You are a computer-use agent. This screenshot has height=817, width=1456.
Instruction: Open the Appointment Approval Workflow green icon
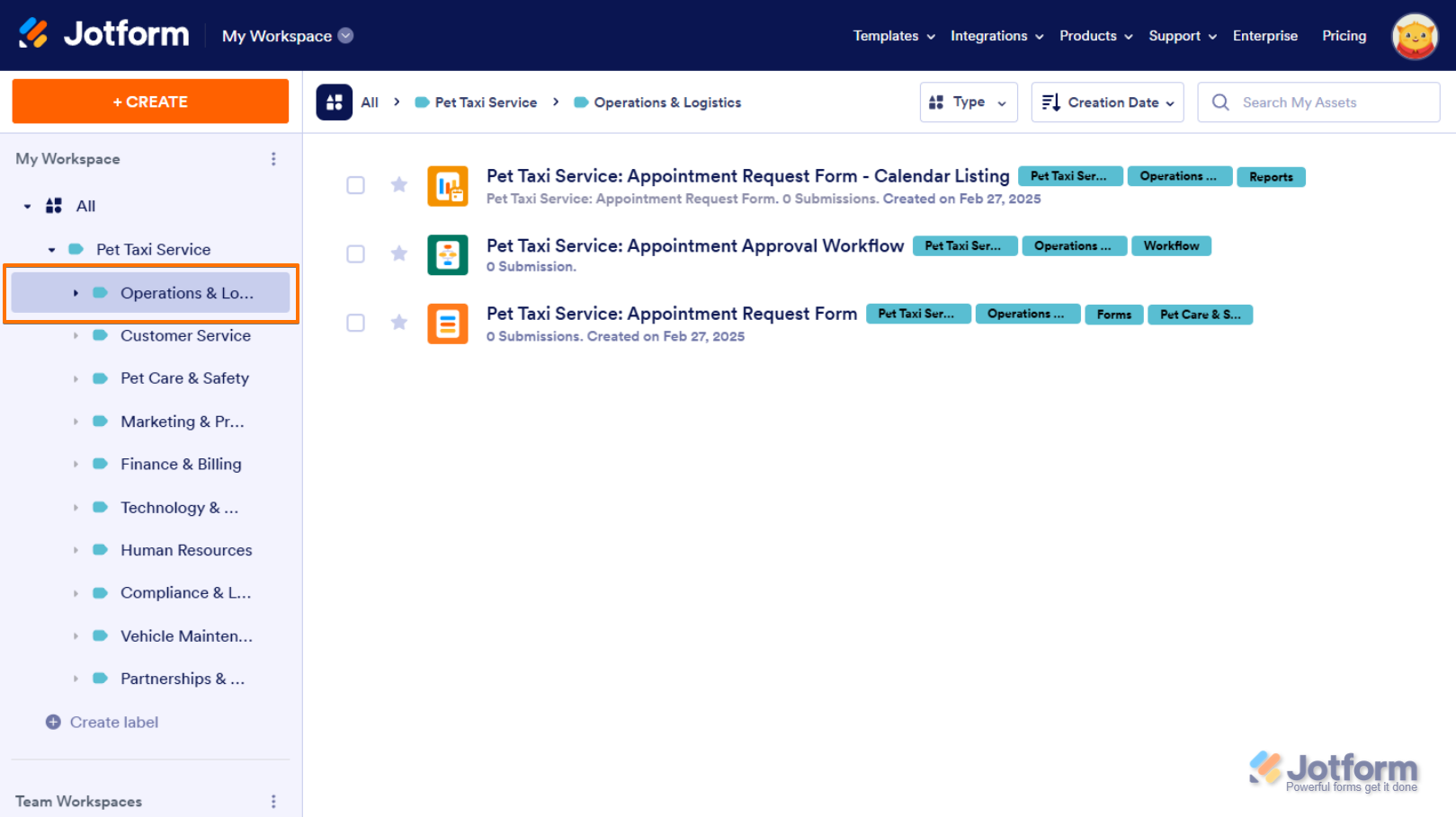click(x=447, y=255)
